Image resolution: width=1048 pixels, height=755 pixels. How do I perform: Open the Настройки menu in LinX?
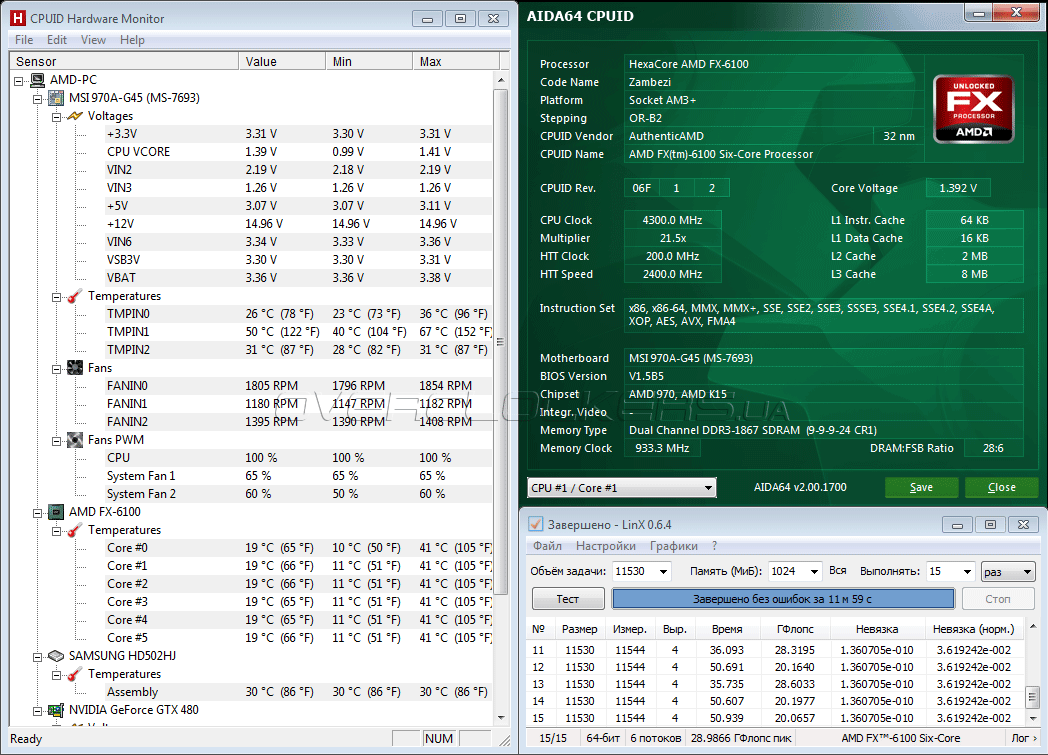[605, 546]
